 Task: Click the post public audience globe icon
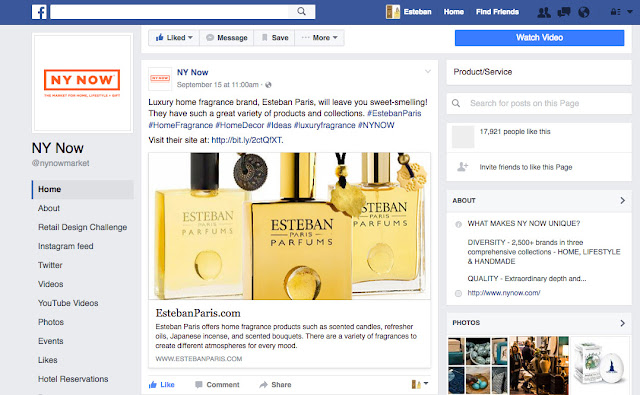coord(268,85)
